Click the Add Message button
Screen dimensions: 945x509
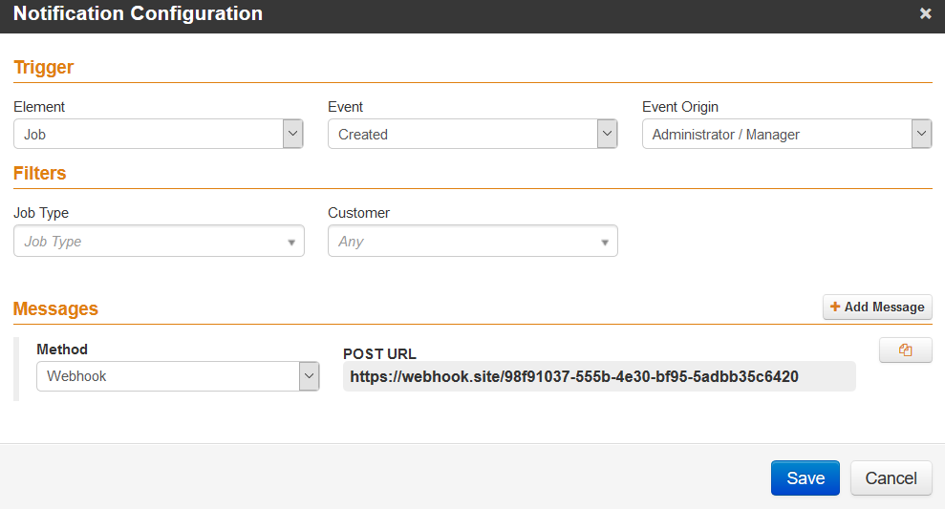tap(878, 307)
